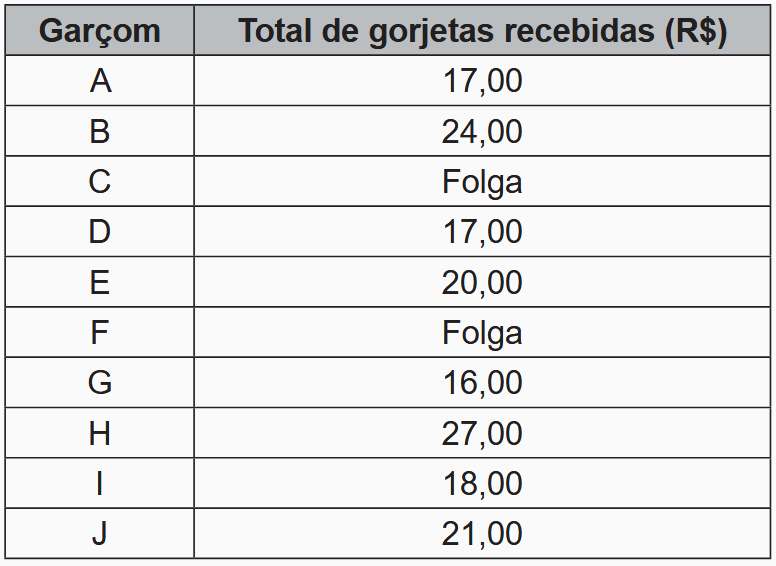This screenshot has height=566, width=776.
Task: Click waiter C in the Garçom column
Action: (99, 182)
